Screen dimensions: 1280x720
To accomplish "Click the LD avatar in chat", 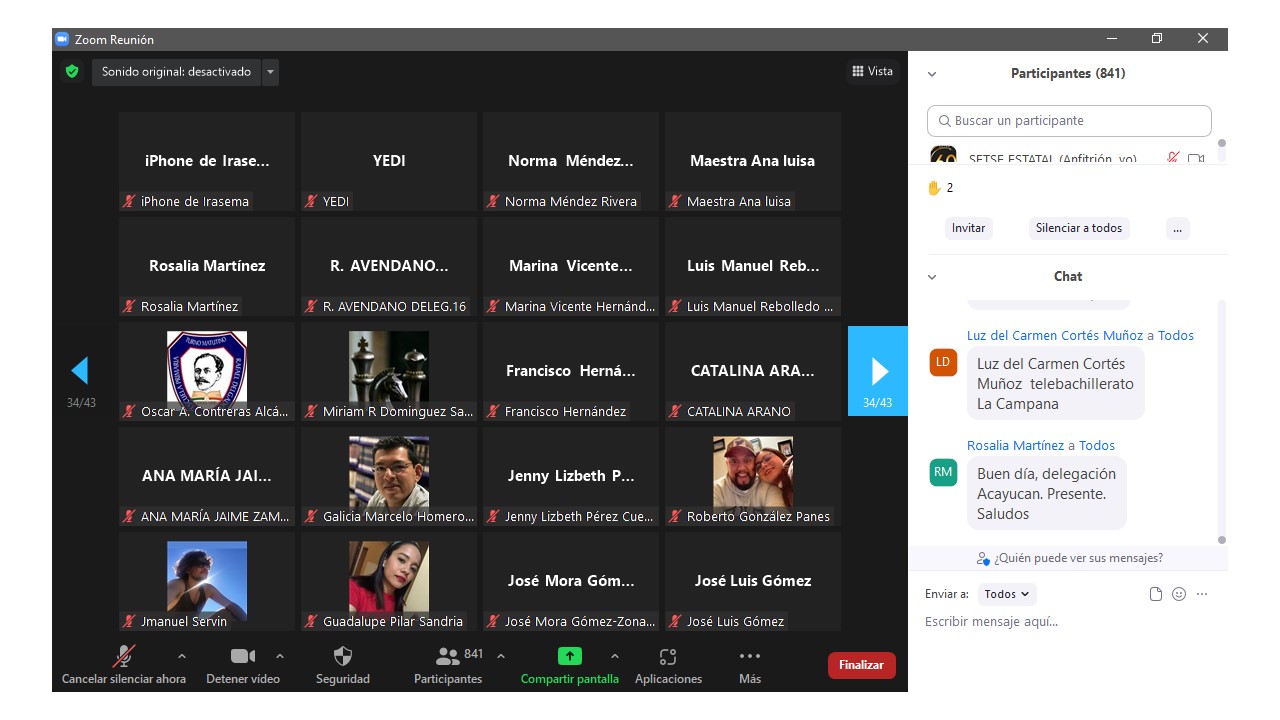I will pos(943,362).
